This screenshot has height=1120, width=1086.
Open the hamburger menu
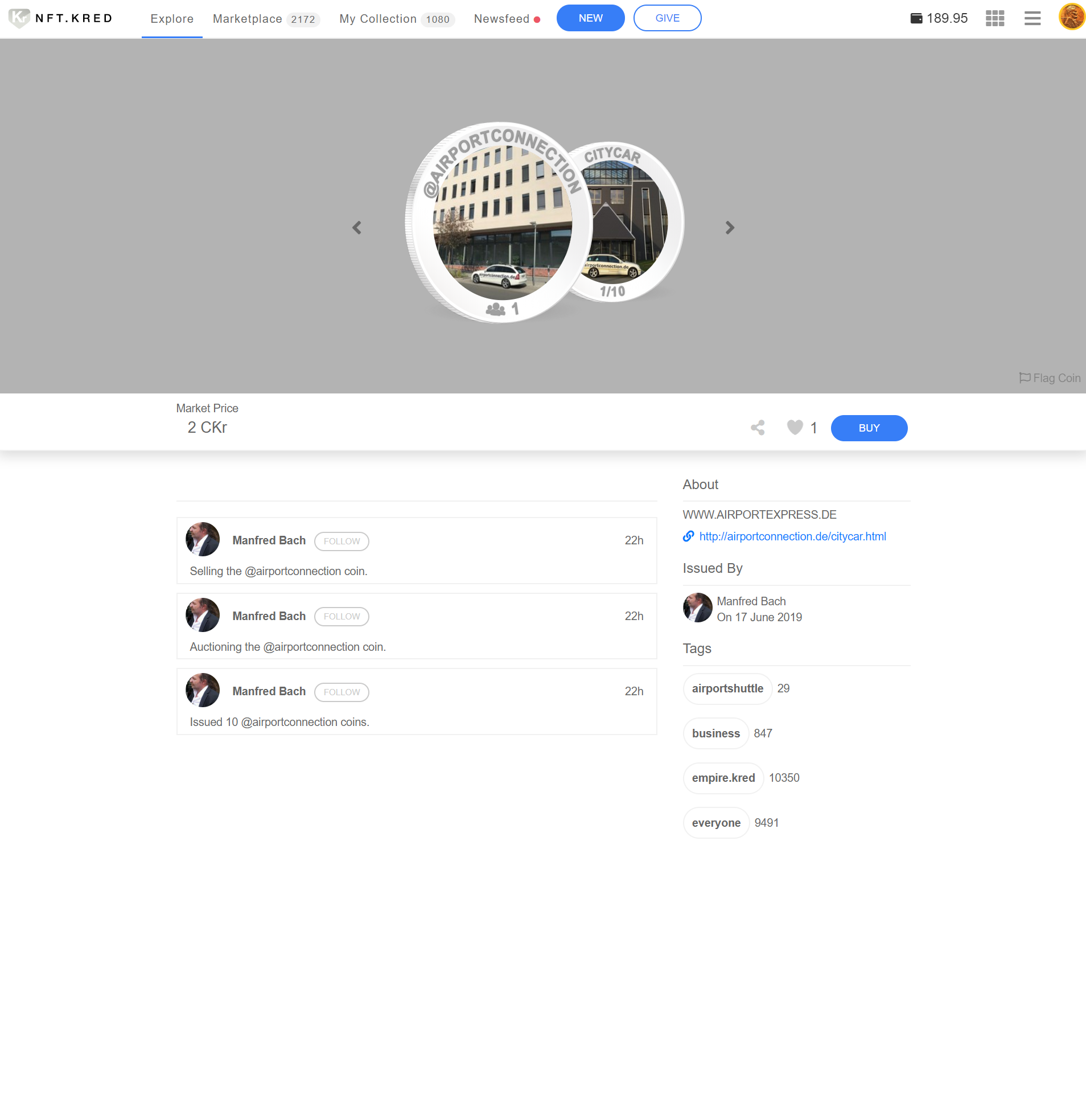1032,18
